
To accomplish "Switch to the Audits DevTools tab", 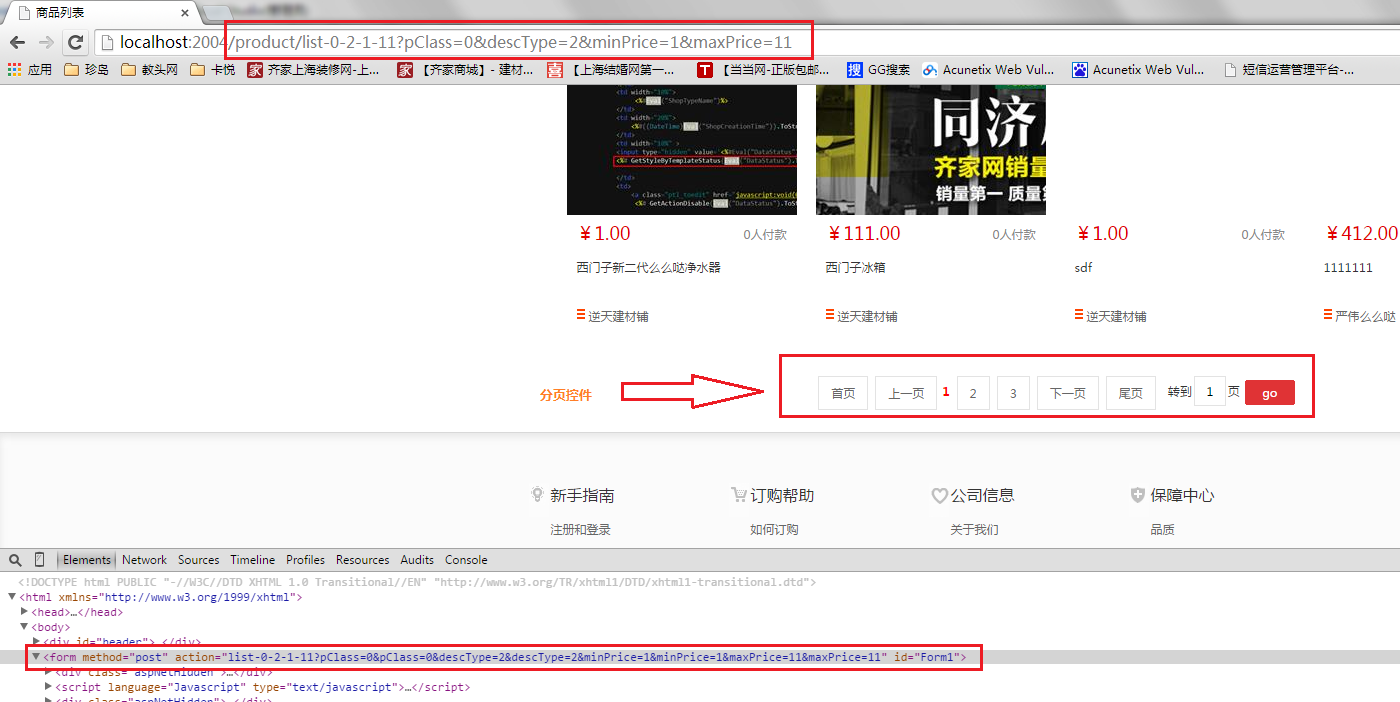I will pos(417,560).
